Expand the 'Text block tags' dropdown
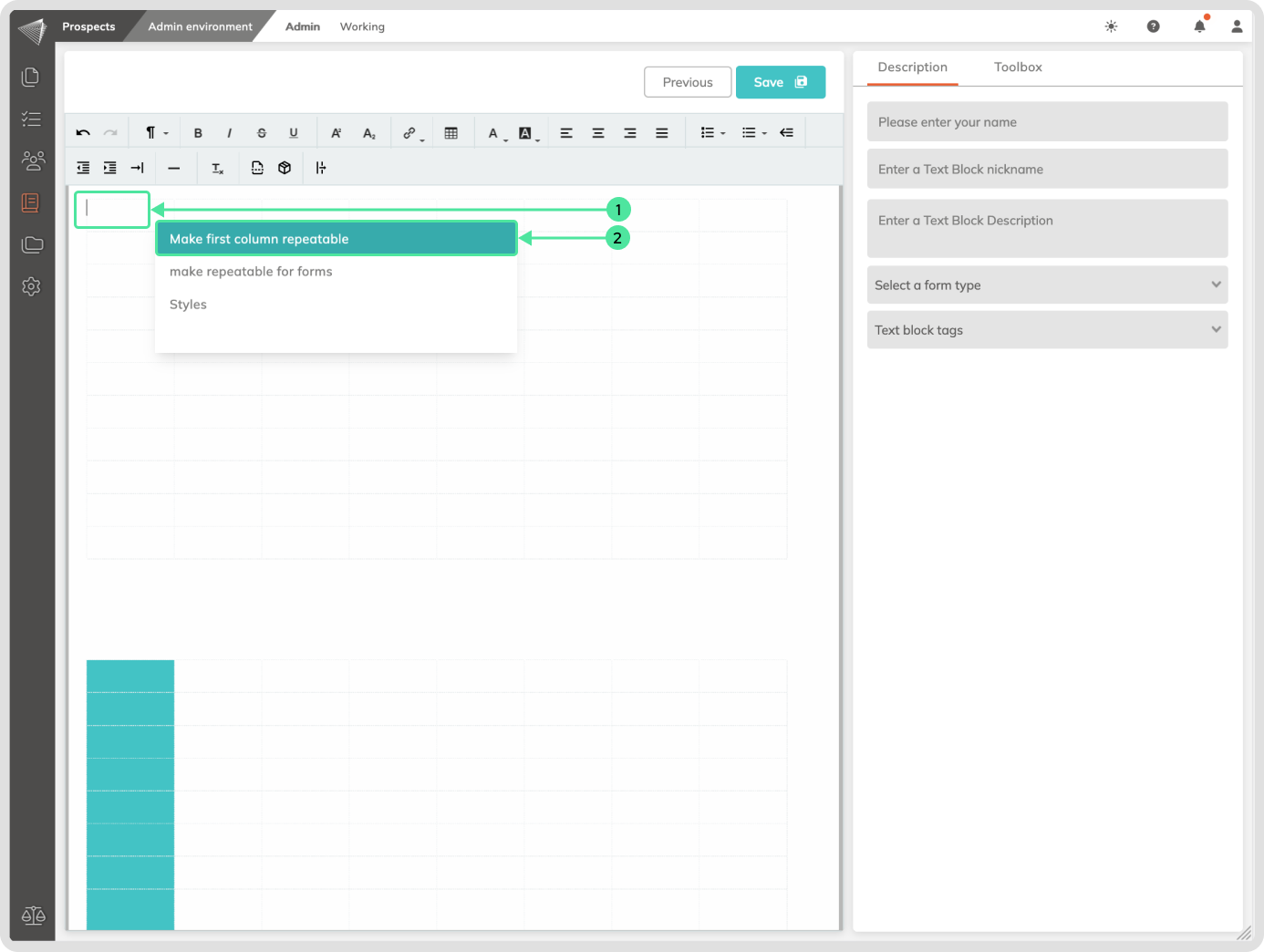The width and height of the screenshot is (1264, 952). [x=1046, y=330]
